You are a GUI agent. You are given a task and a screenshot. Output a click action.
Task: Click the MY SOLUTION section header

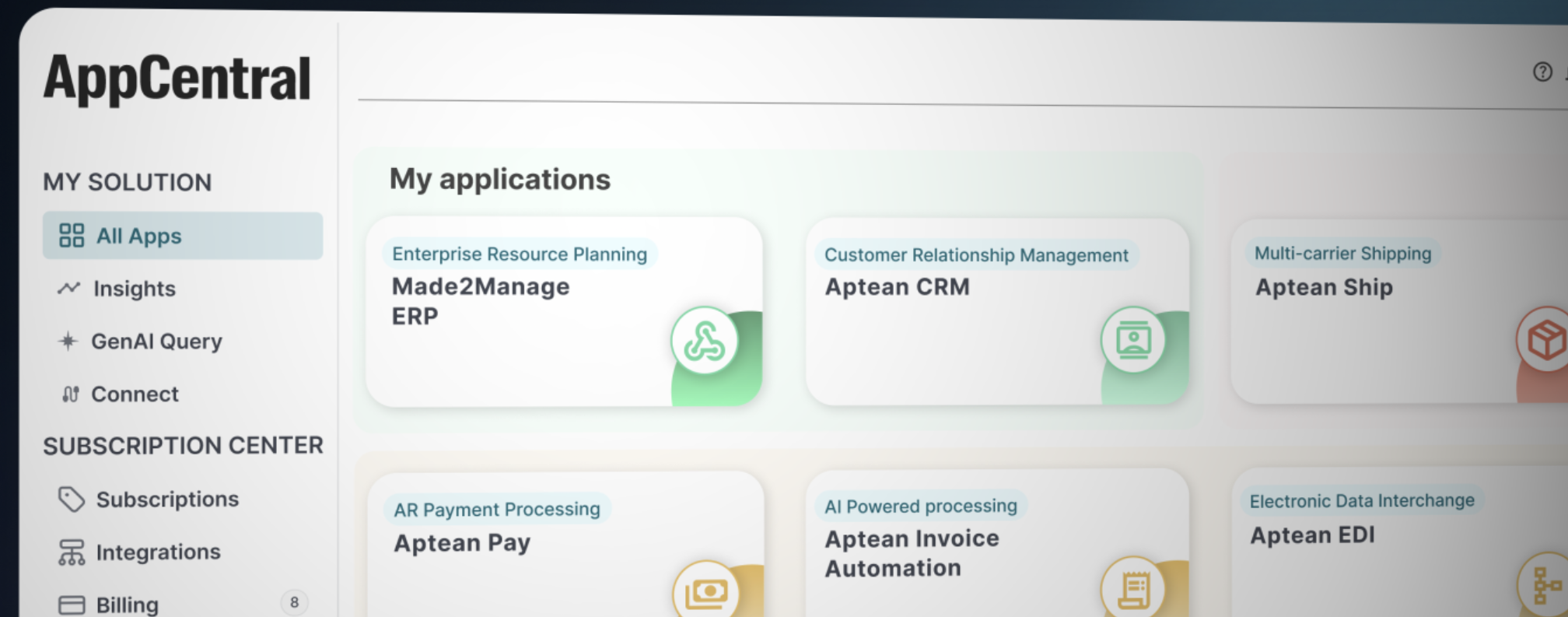pyautogui.click(x=128, y=182)
